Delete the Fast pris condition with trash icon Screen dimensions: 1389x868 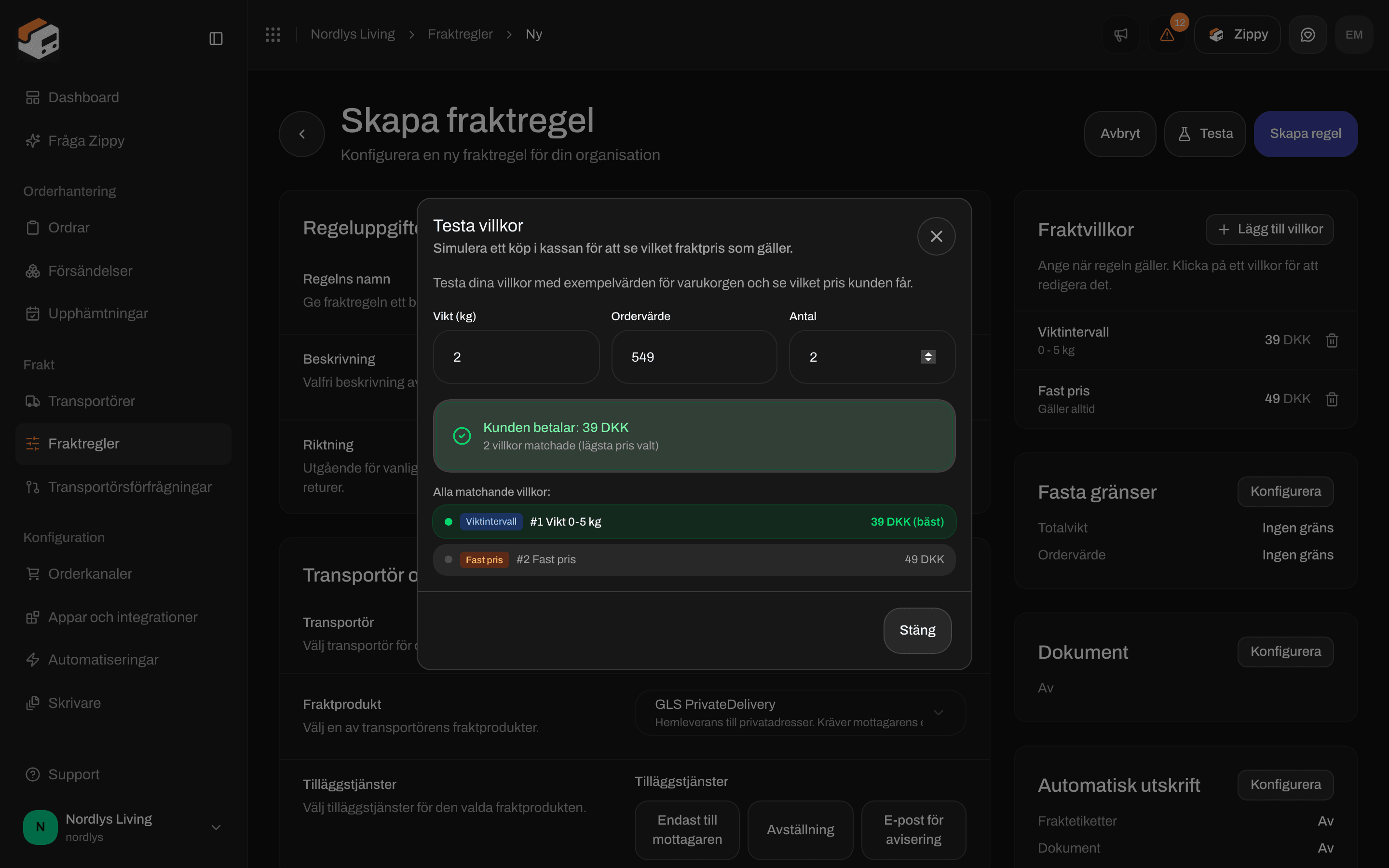pos(1332,399)
